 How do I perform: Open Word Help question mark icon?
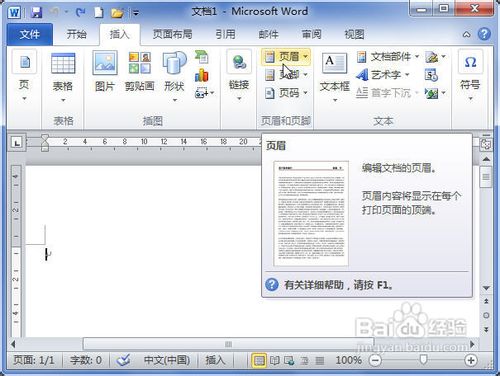coord(484,34)
